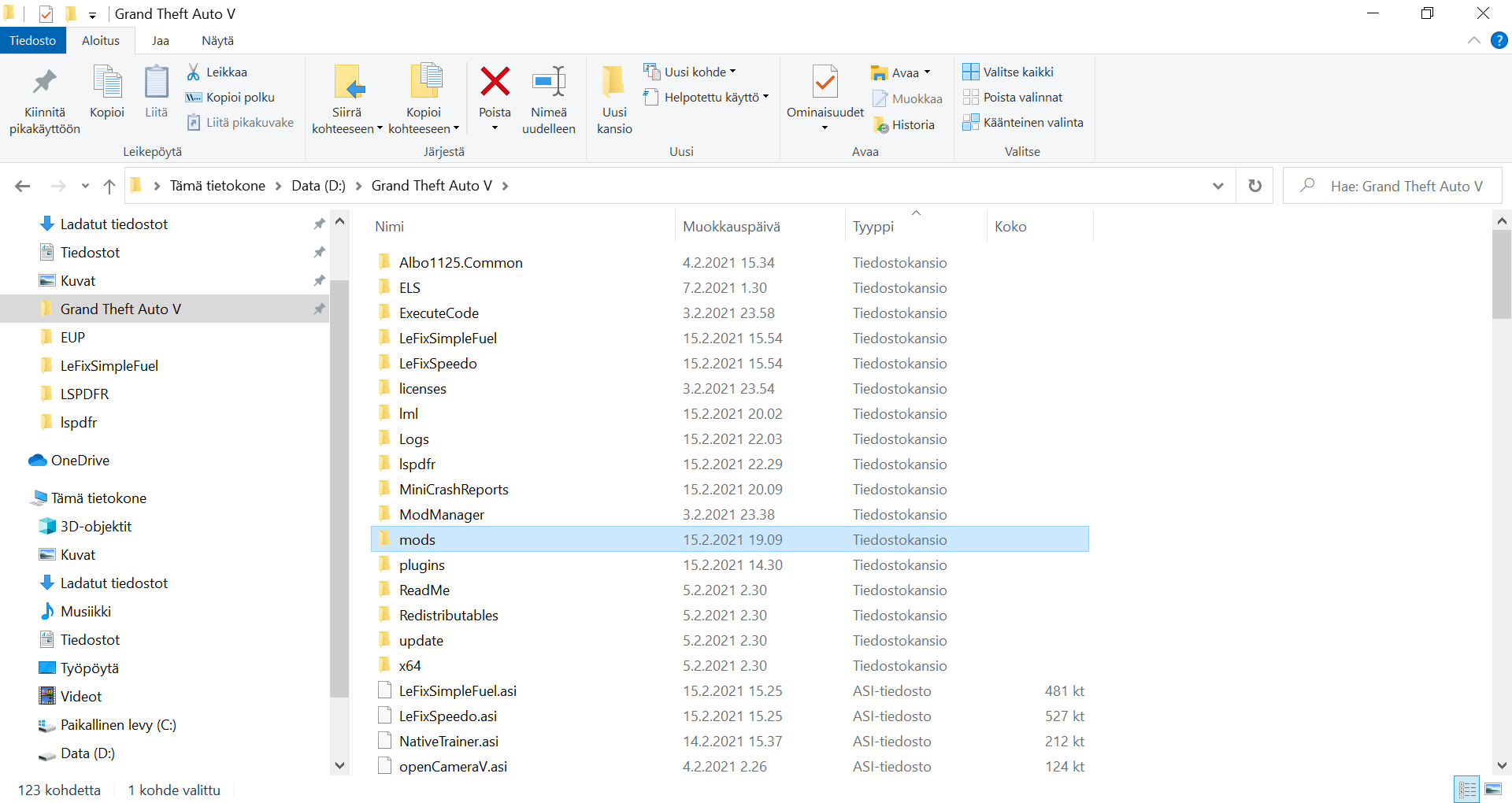Image resolution: width=1512 pixels, height=803 pixels.
Task: Cut selection with Leikkaa scissors
Action: tap(217, 72)
